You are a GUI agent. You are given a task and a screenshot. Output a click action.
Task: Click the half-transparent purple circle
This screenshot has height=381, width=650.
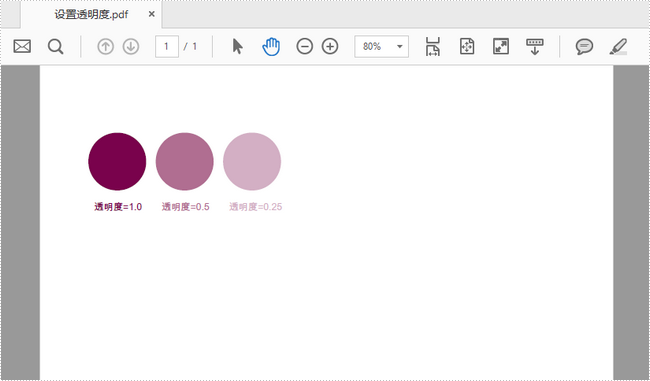(x=184, y=162)
